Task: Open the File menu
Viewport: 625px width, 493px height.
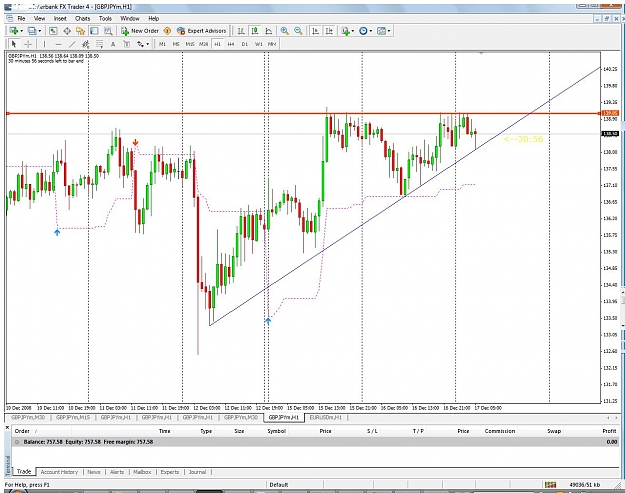Action: point(21,18)
